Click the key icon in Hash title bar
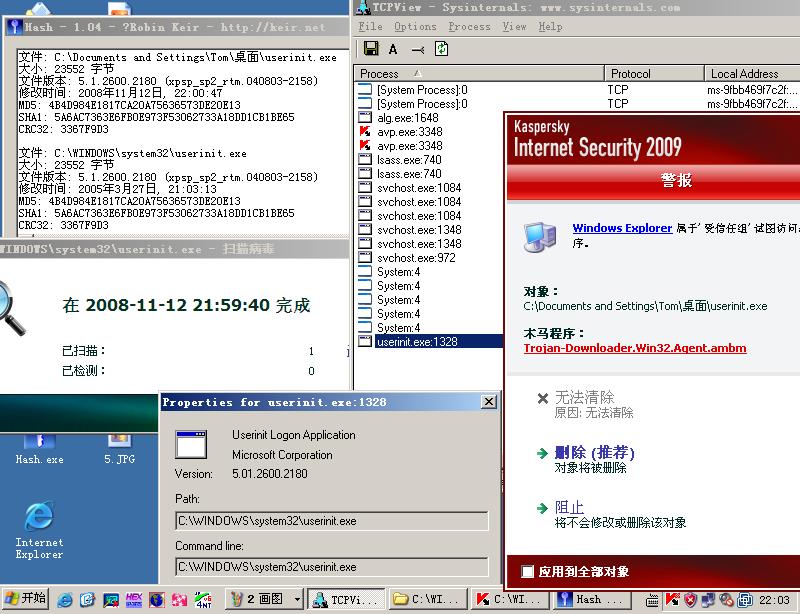800x614 pixels. [x=14, y=27]
